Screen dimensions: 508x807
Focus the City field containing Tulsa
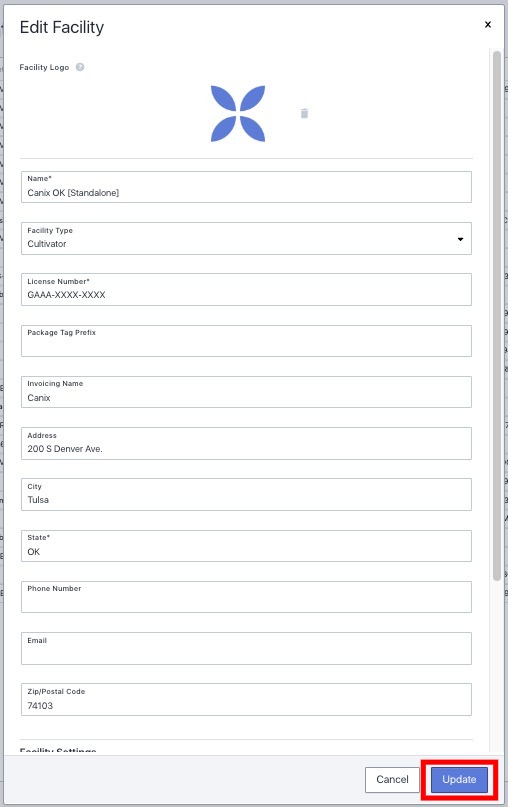coord(246,494)
